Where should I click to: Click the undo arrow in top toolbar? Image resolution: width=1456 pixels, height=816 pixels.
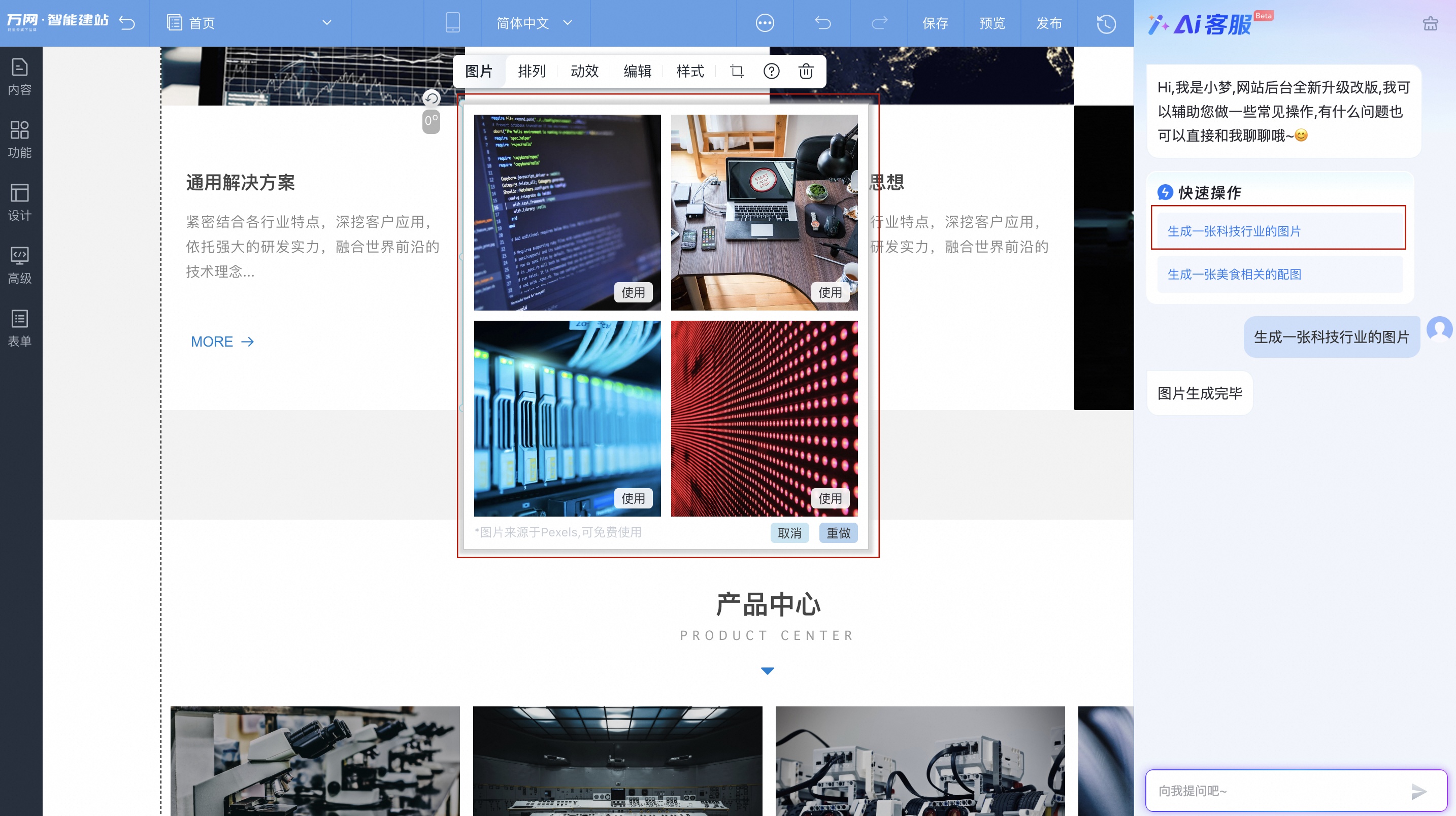coord(822,23)
